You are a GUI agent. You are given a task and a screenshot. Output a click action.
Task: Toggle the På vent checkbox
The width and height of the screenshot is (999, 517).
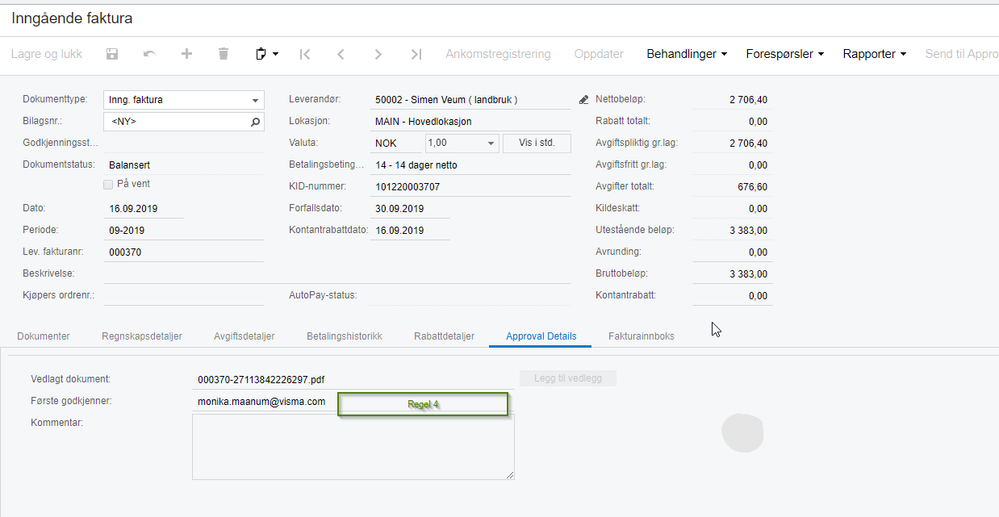pos(108,184)
